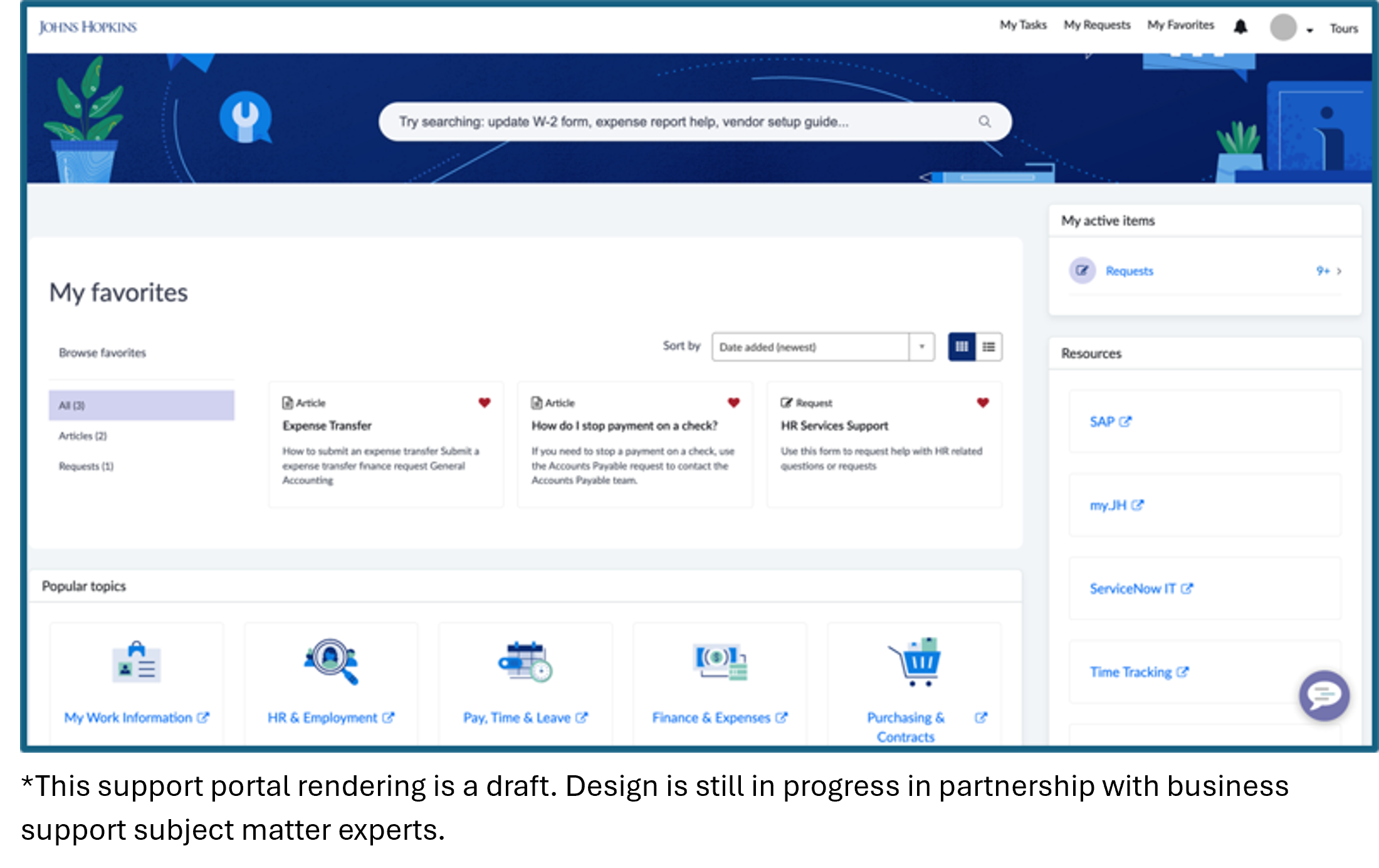Click the wrench chat logo in banner
Screen dimensions: 1379x868
point(245,117)
